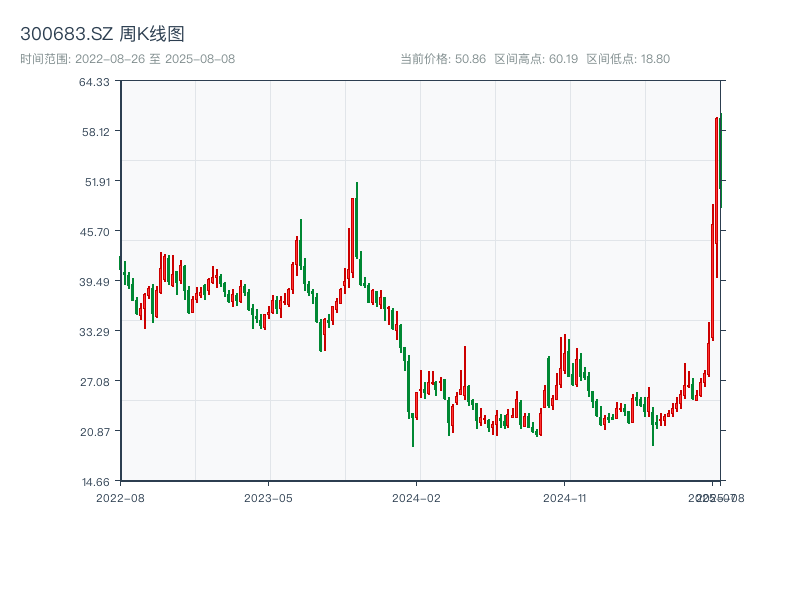Click the 当前价格 50.86 label

[443, 59]
